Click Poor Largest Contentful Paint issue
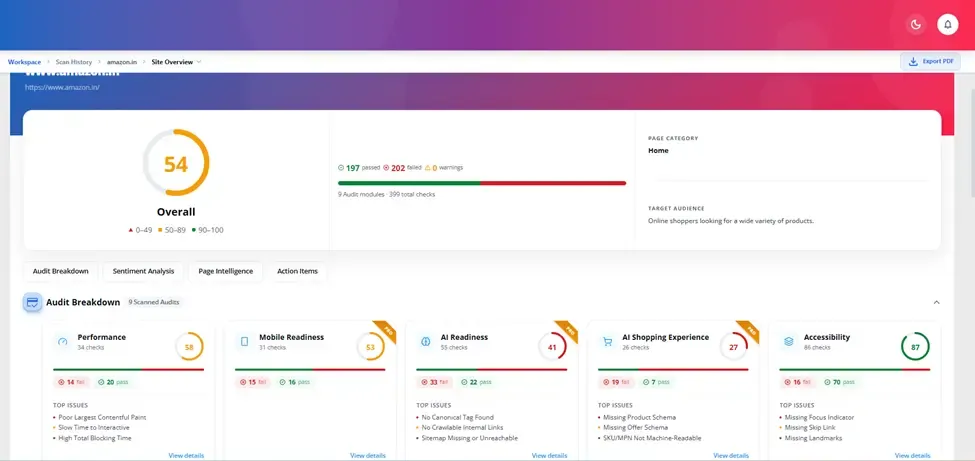 (x=102, y=417)
